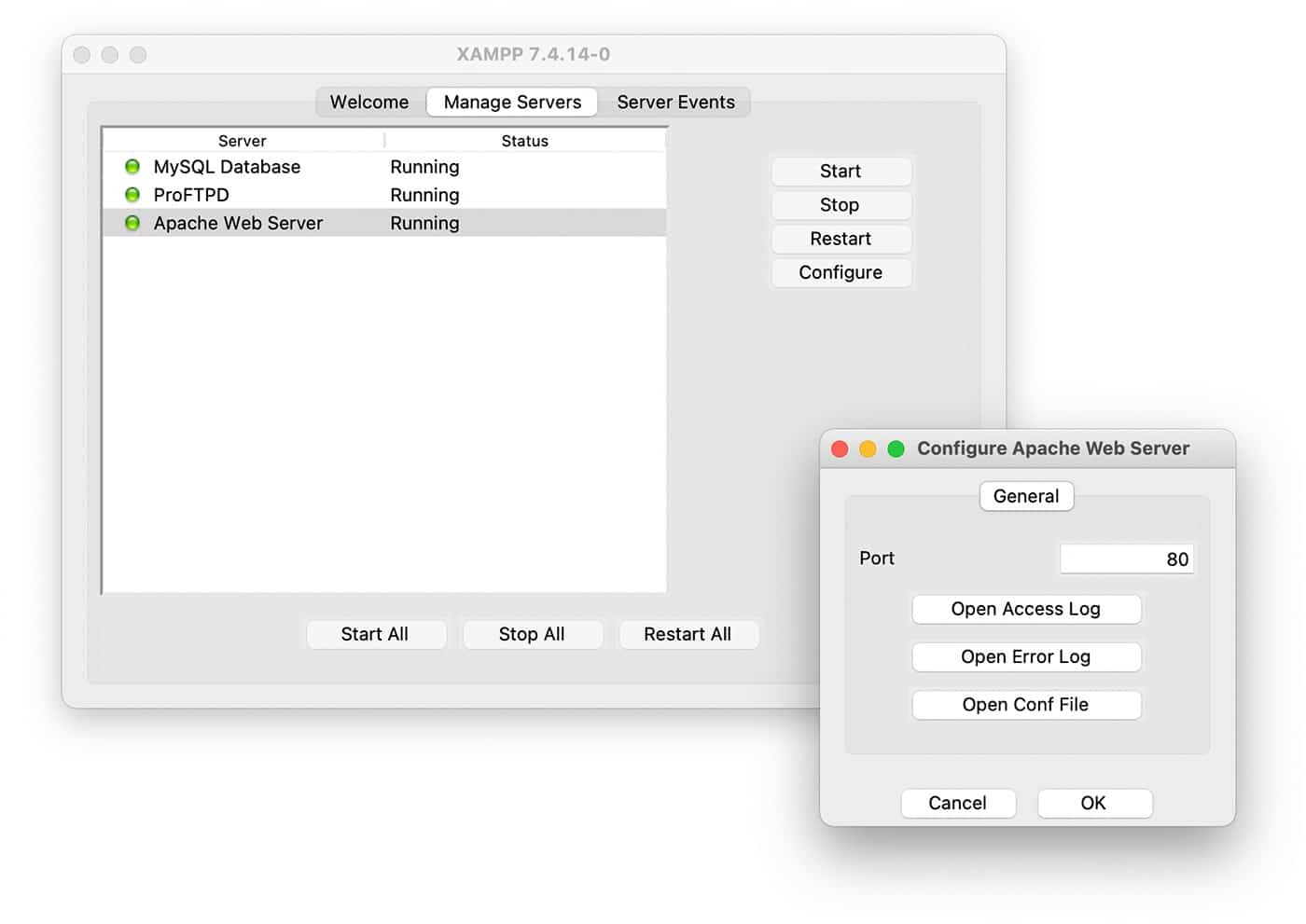The height and width of the screenshot is (924, 1306).
Task: Select the Manage Servers tab
Action: pos(512,103)
